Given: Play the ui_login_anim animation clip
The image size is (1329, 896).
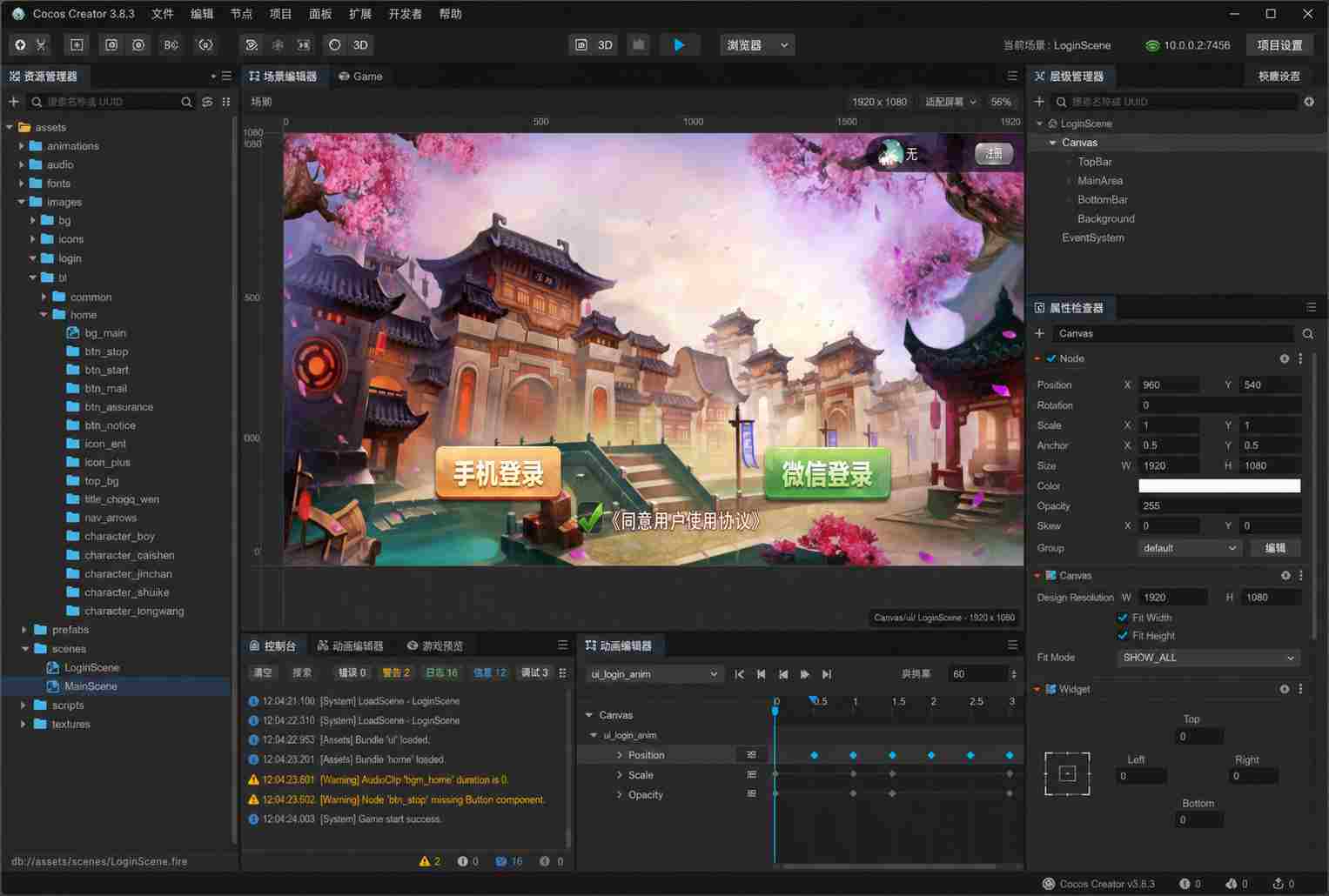Looking at the screenshot, I should [805, 674].
